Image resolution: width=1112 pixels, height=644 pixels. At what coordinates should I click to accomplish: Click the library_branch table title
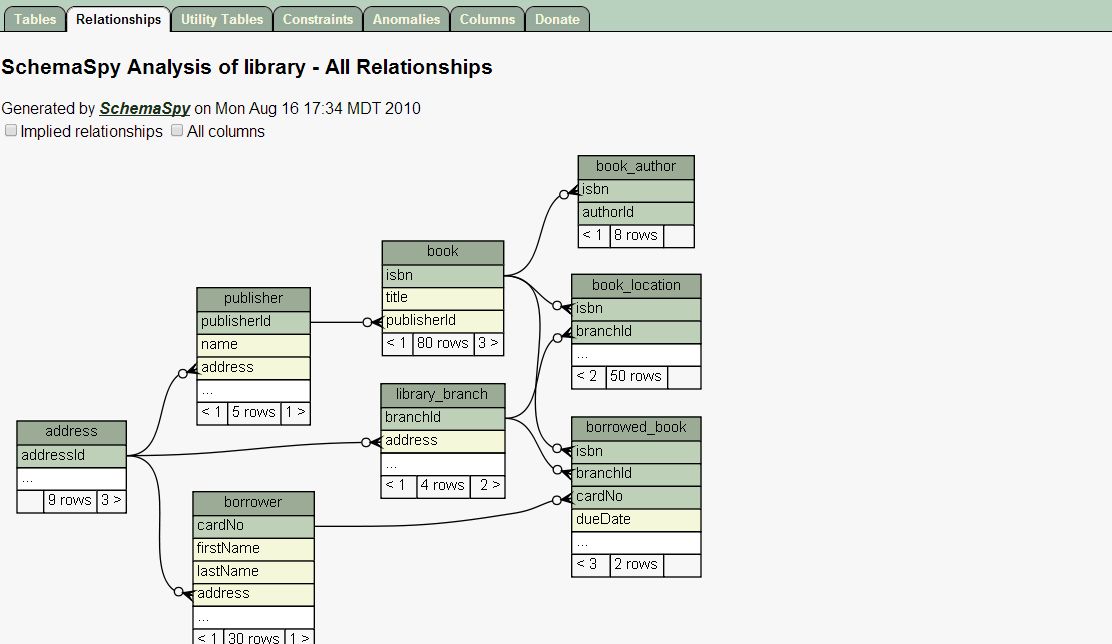click(x=442, y=394)
